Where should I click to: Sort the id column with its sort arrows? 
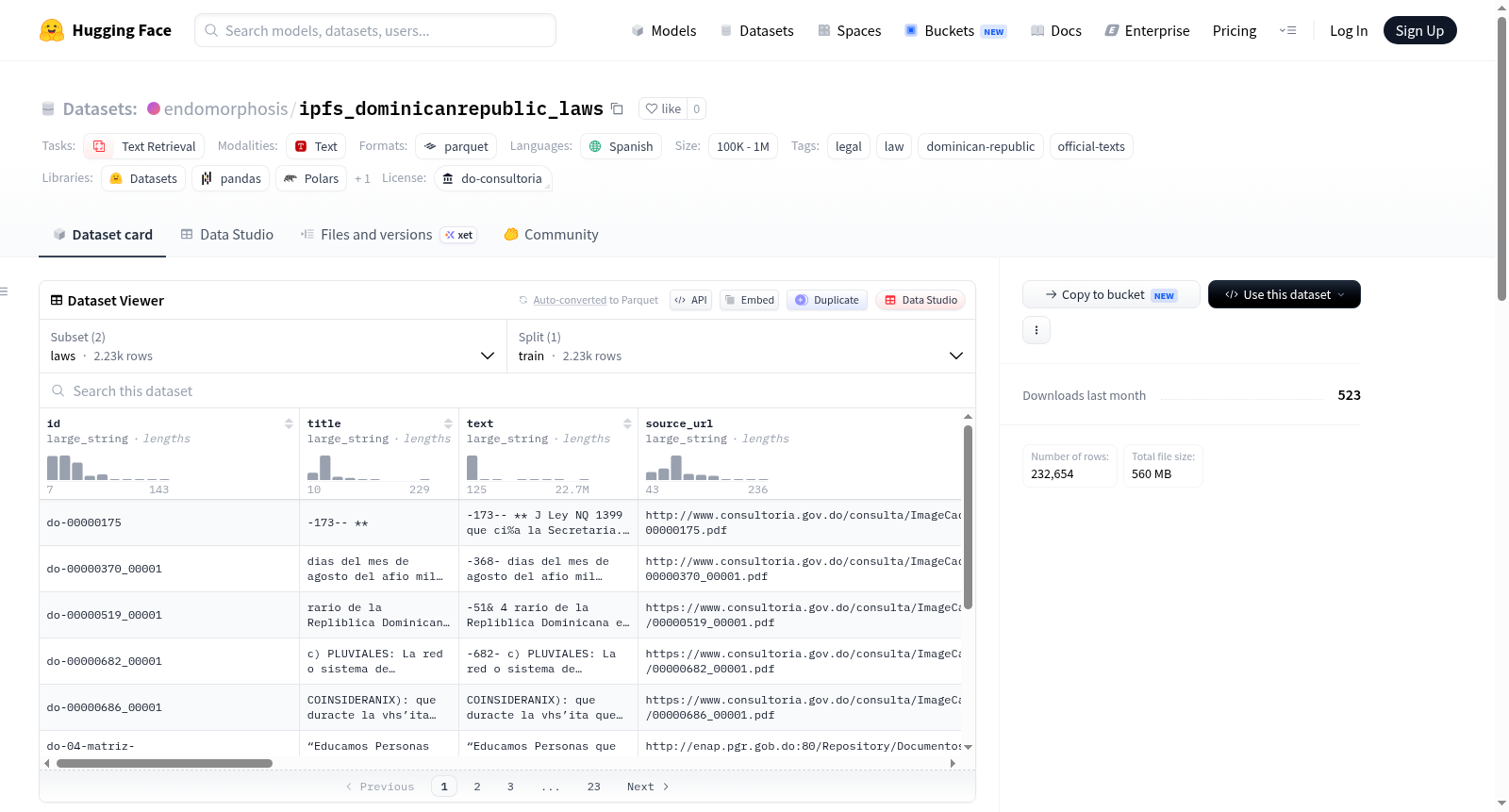289,423
